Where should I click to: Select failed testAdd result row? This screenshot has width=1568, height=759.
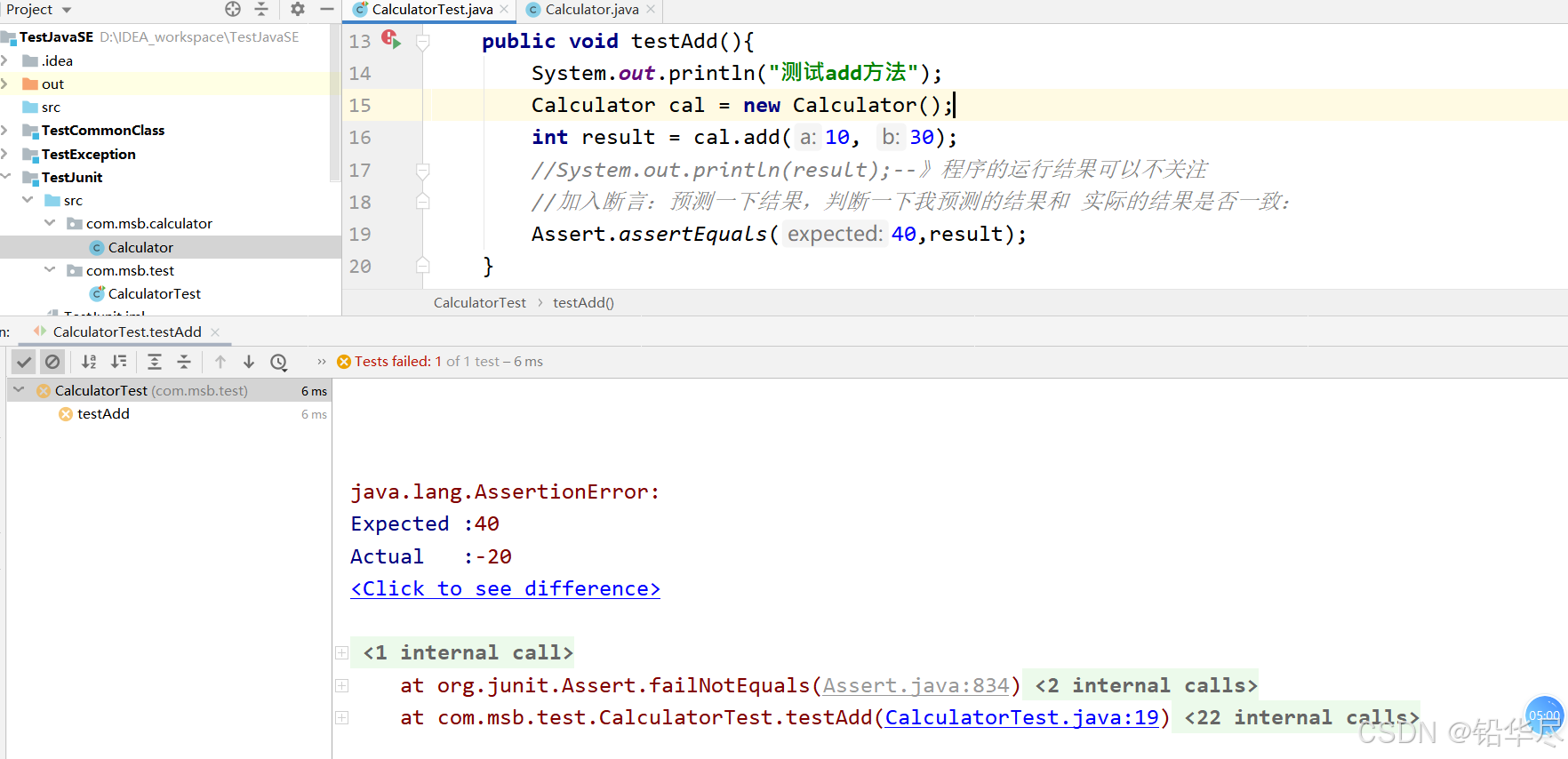169,414
